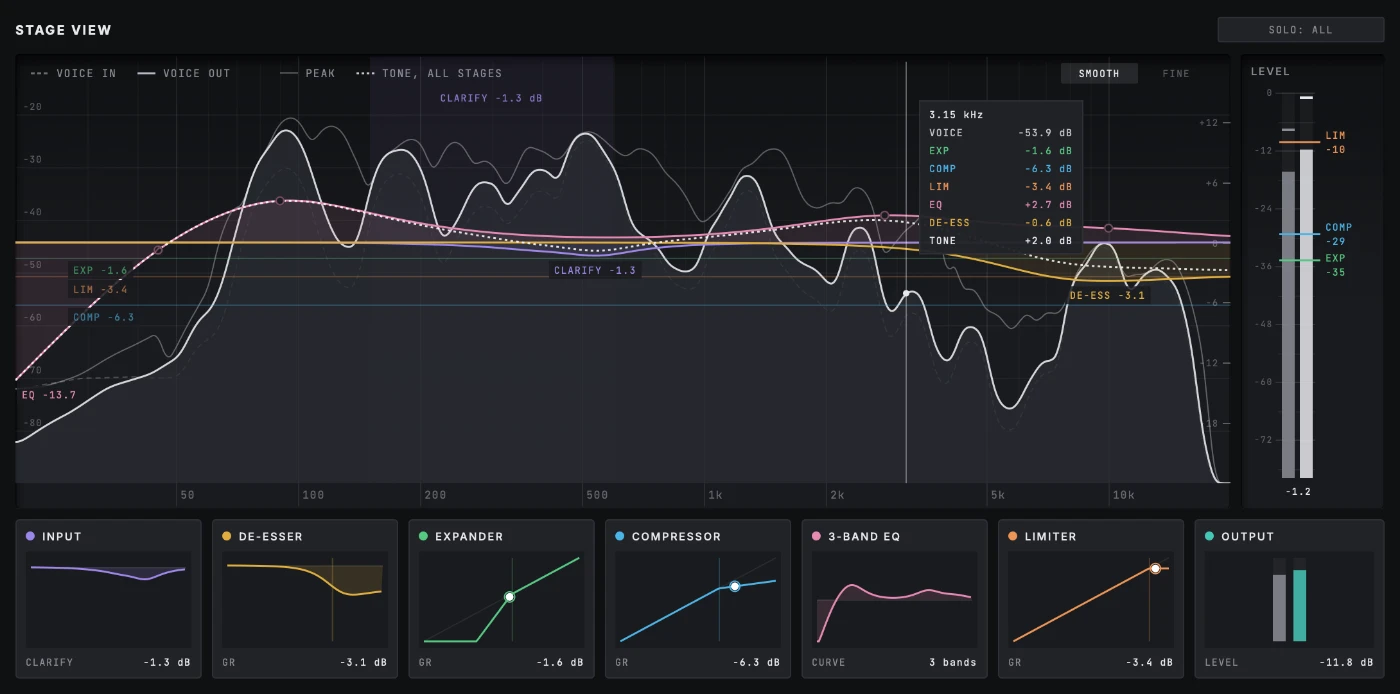The width and height of the screenshot is (1400, 694).
Task: Grab the expander threshold knee handle
Action: [x=509, y=596]
